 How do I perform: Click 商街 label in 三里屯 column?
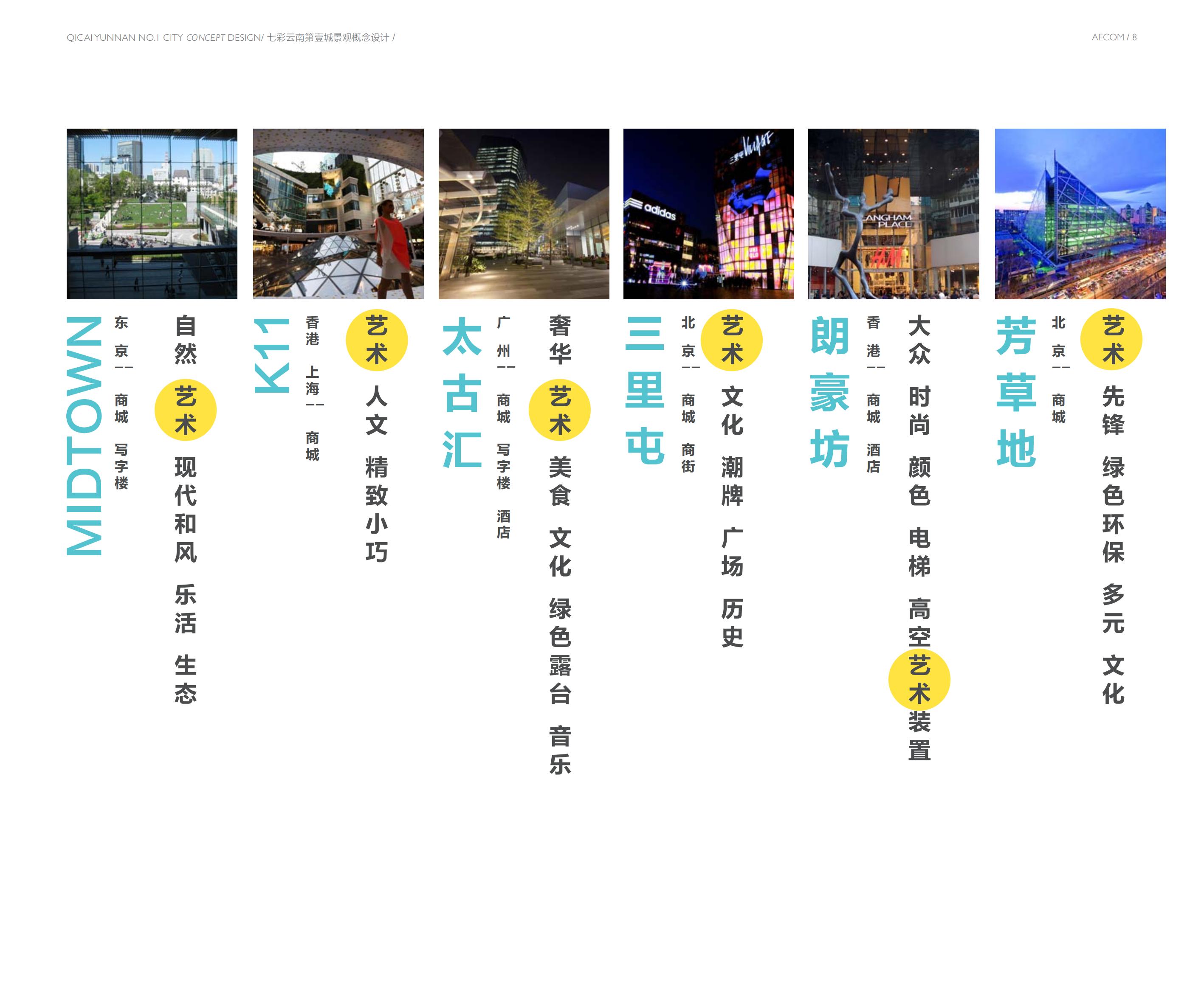click(688, 458)
